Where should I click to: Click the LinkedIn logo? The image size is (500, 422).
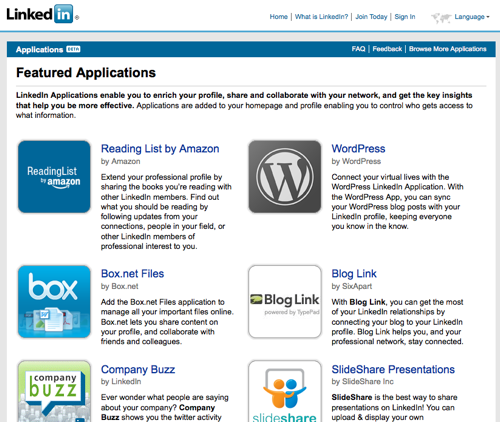(x=43, y=14)
